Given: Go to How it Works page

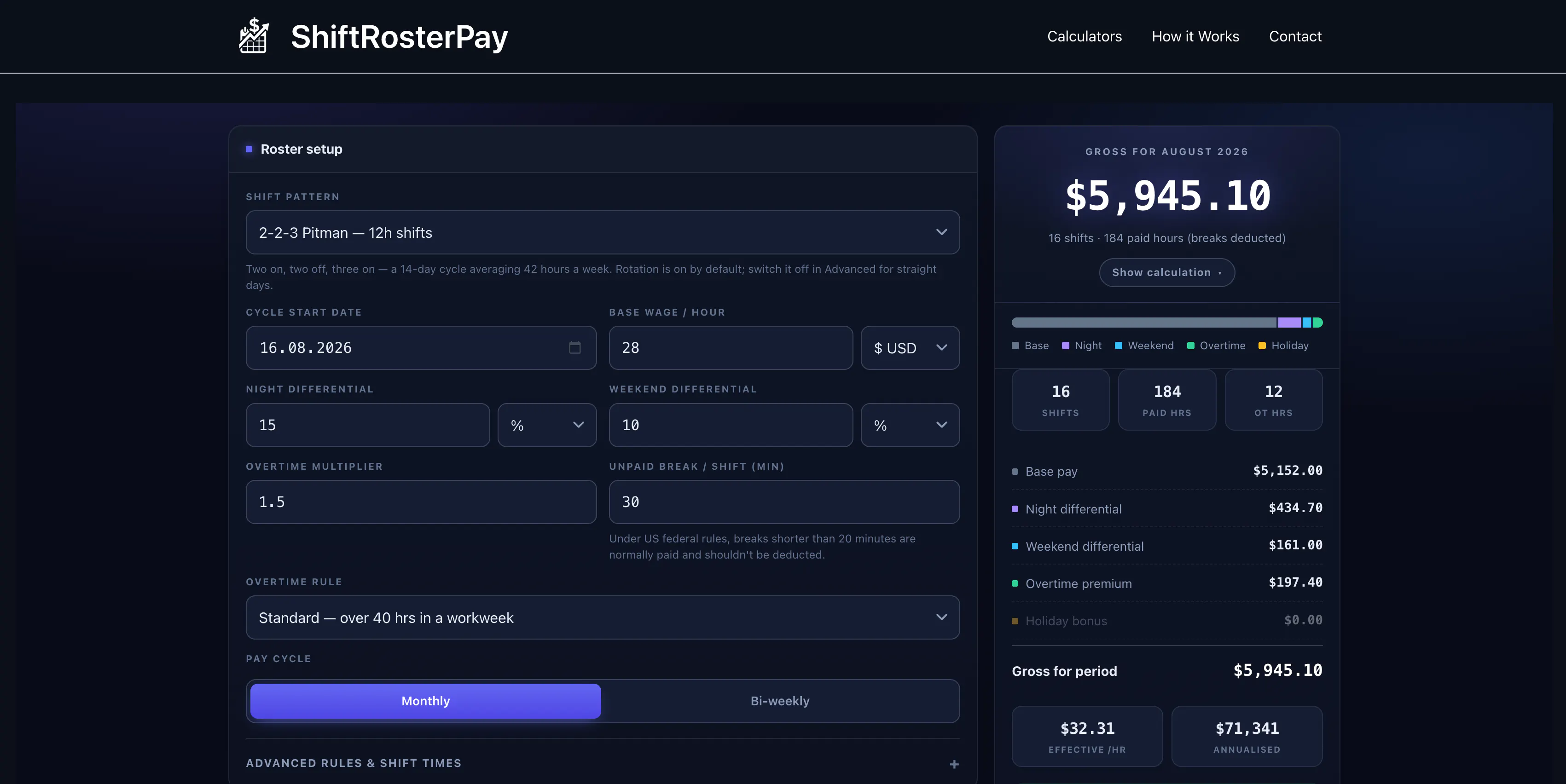Looking at the screenshot, I should tap(1195, 36).
